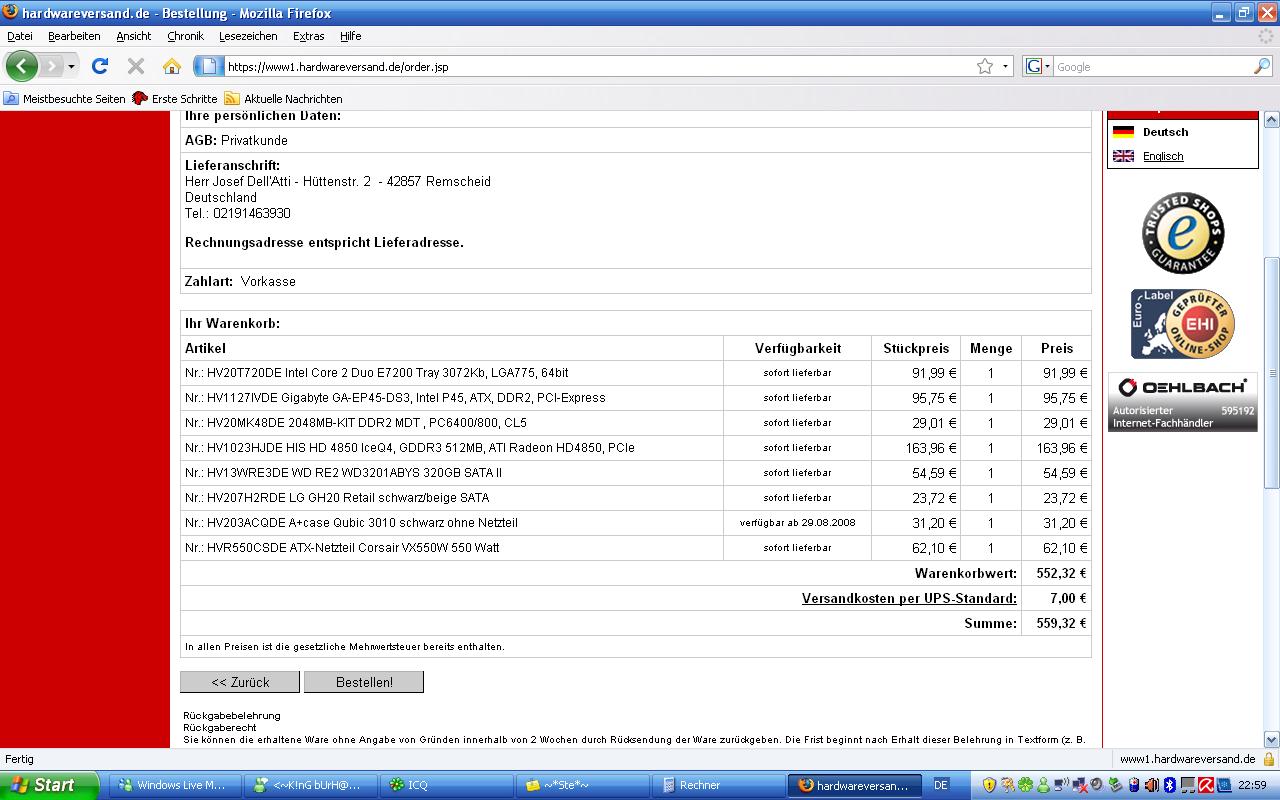1280x800 pixels.
Task: Go back with the browser back arrow
Action: point(22,66)
